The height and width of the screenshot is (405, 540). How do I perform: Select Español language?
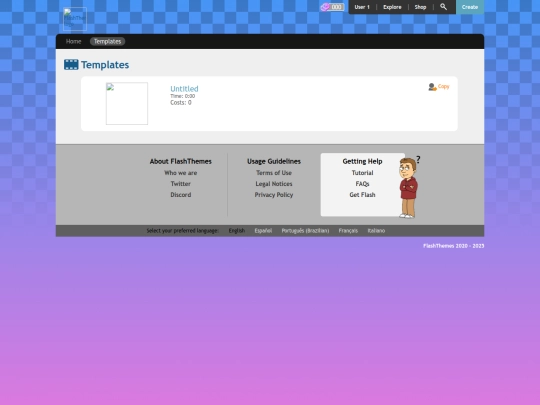click(263, 231)
